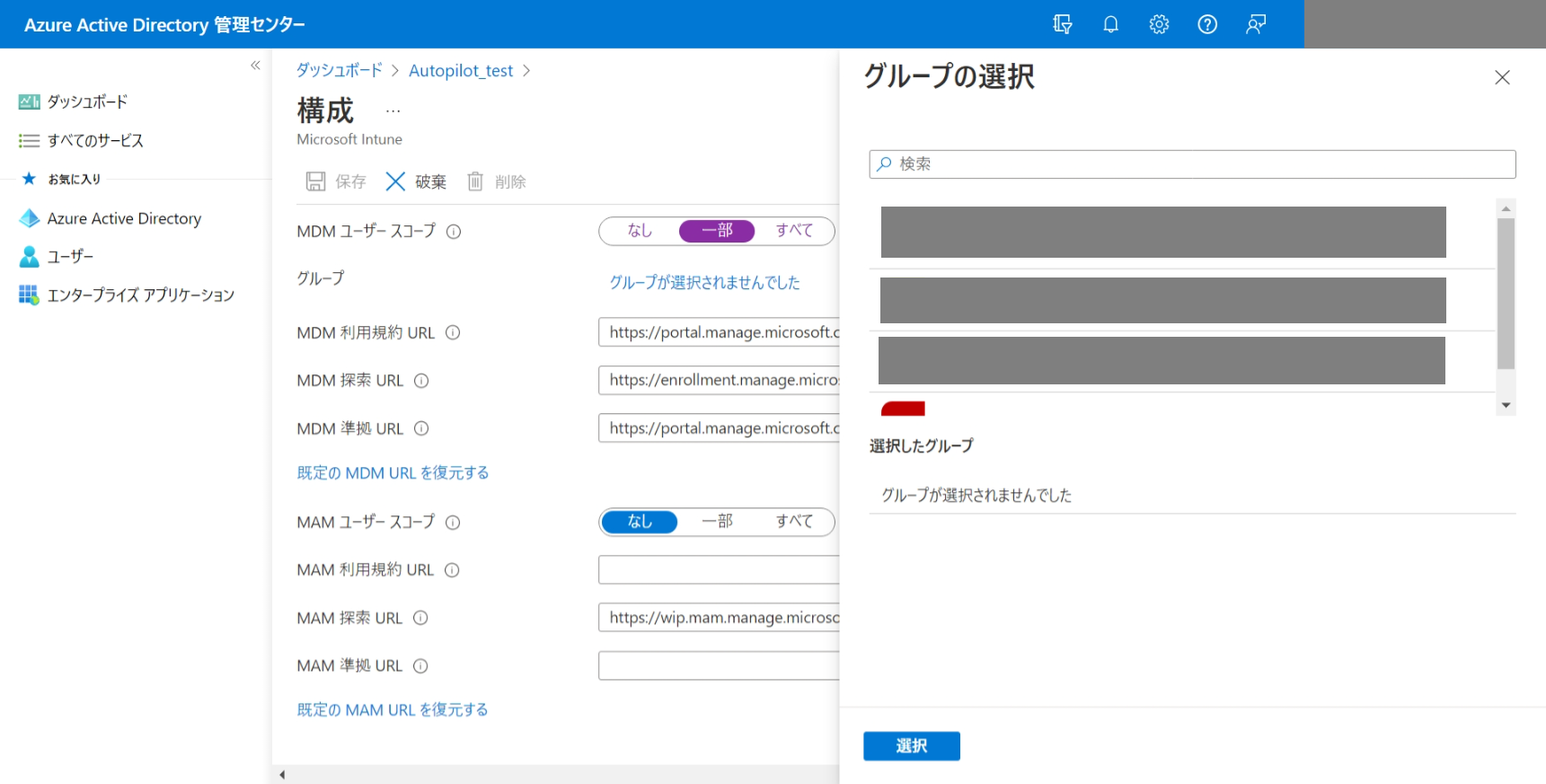The width and height of the screenshot is (1546, 784).
Task: Click the empty MAM 準拠 URL field
Action: pyautogui.click(x=719, y=665)
